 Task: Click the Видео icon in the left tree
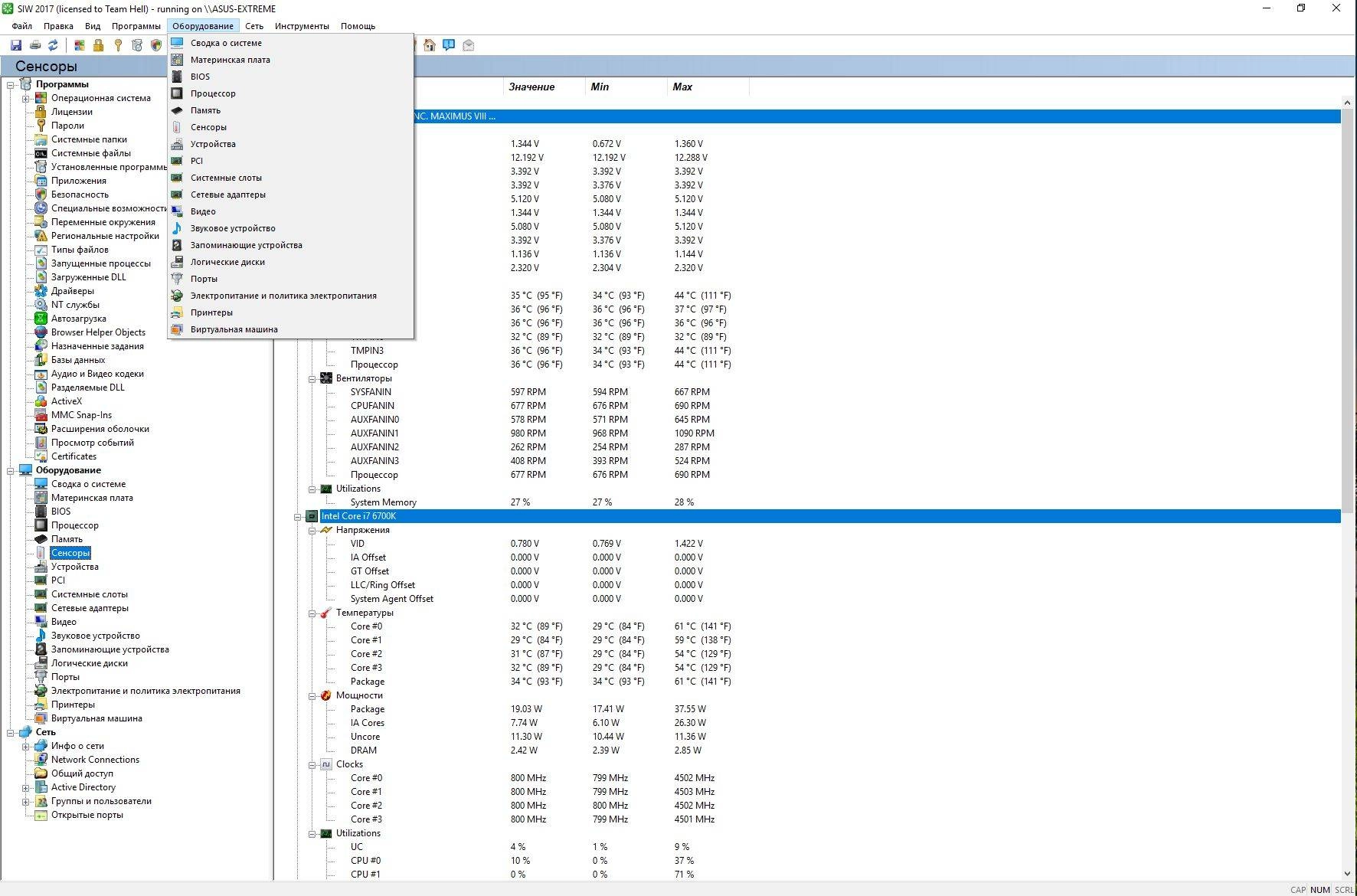point(41,622)
